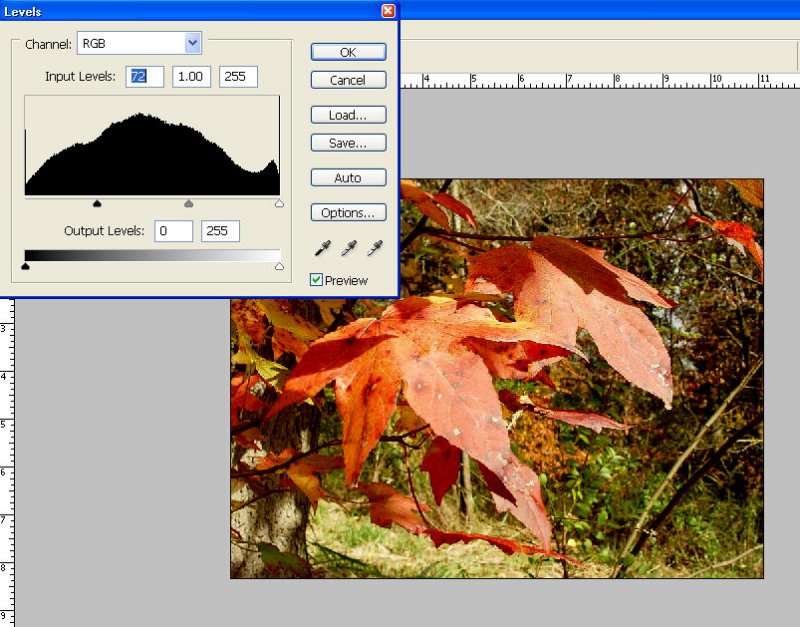Select the output black level slider

pyautogui.click(x=25, y=266)
